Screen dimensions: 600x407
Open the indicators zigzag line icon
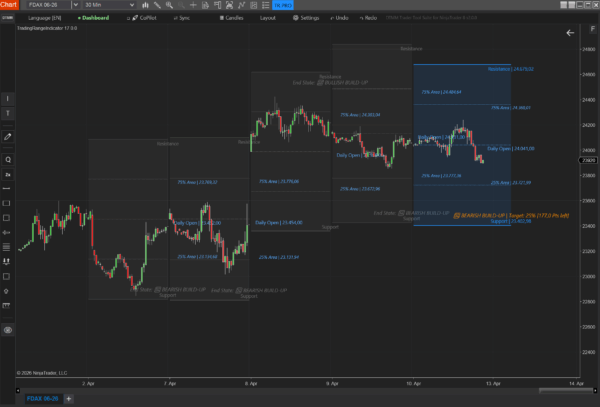pyautogui.click(x=241, y=5)
